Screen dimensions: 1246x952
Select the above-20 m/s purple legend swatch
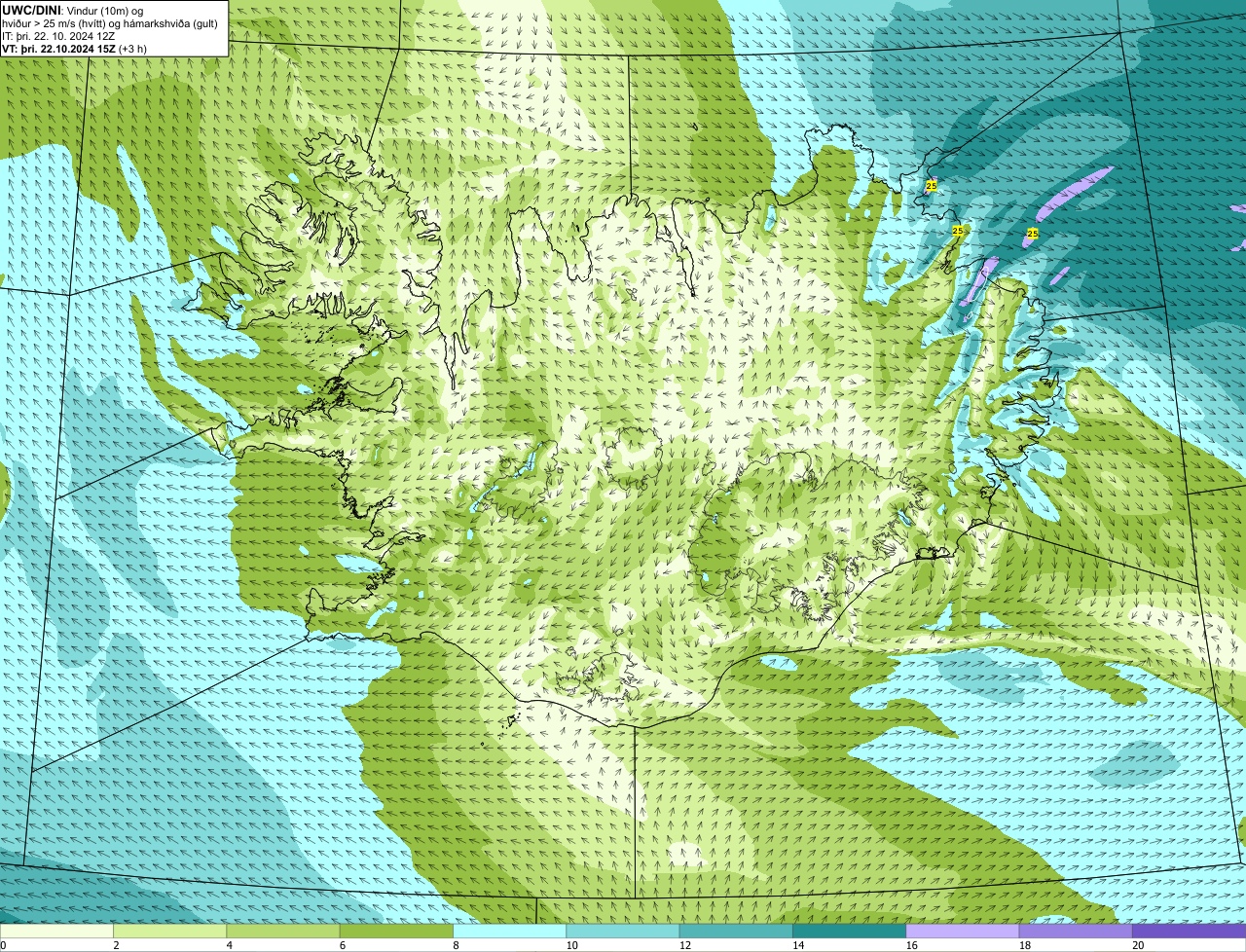[x=1189, y=931]
